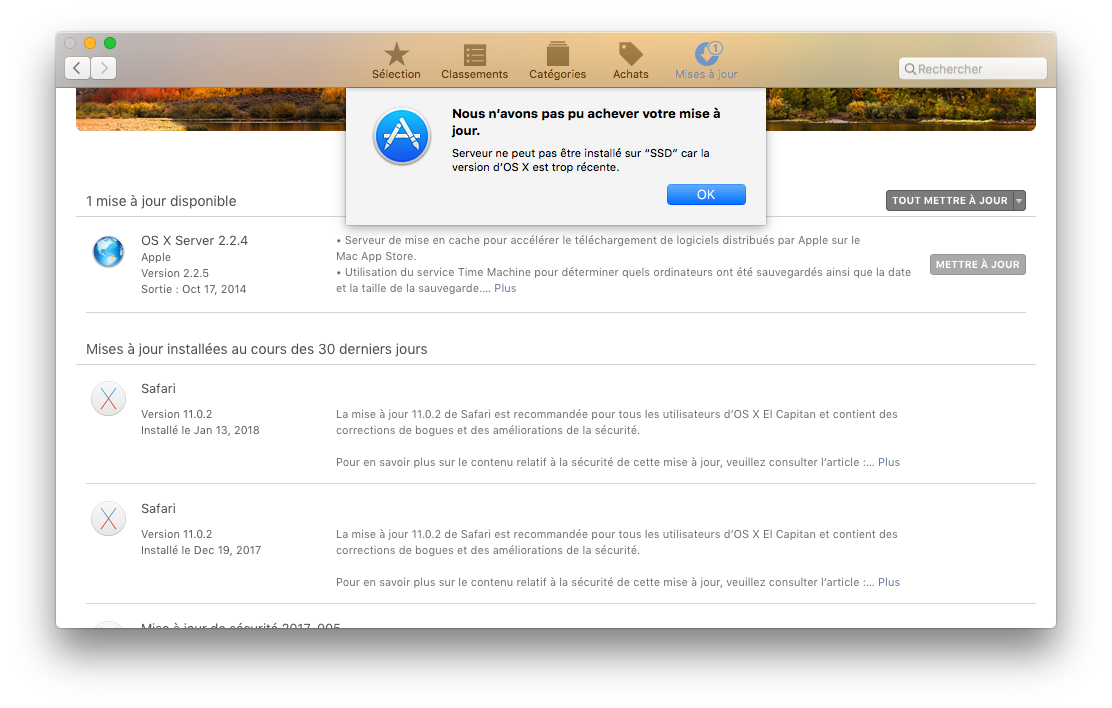The height and width of the screenshot is (708, 1112).
Task: Click the Safari icon dated Dec 19, 2017
Action: 109,519
